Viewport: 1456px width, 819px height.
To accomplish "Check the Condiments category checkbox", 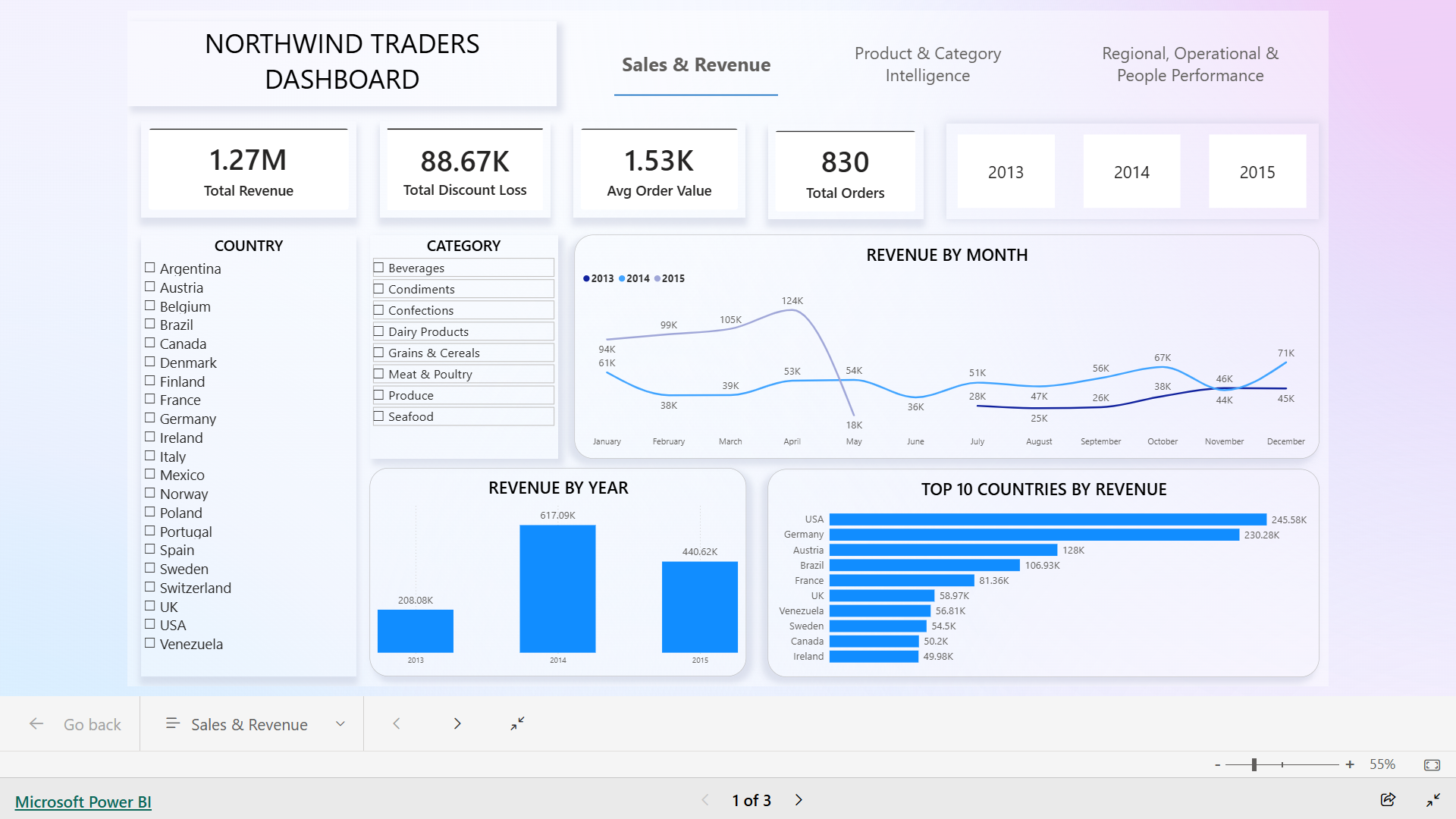I will click(x=378, y=289).
